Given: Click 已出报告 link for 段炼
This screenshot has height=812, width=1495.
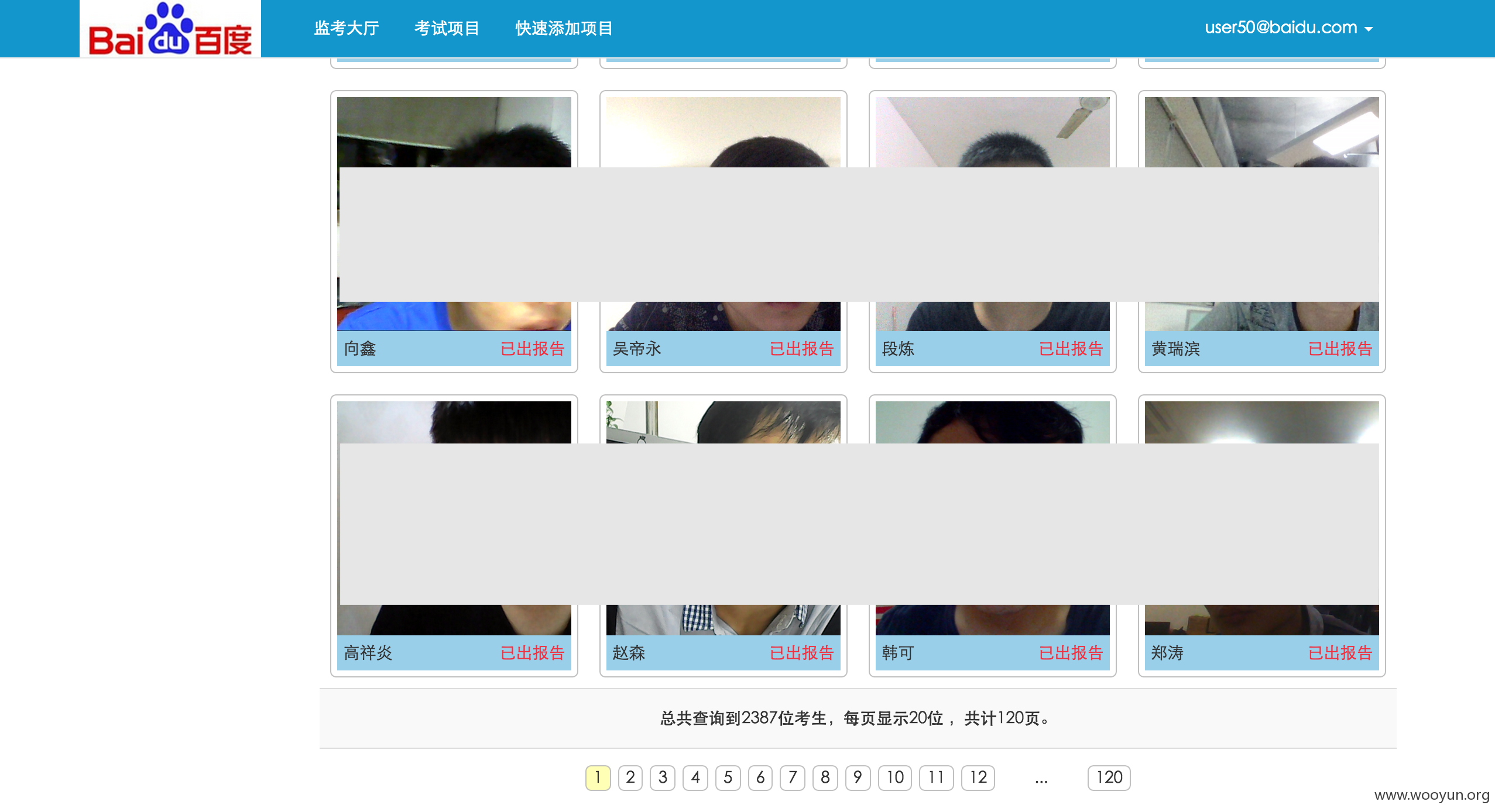Looking at the screenshot, I should coord(1071,349).
